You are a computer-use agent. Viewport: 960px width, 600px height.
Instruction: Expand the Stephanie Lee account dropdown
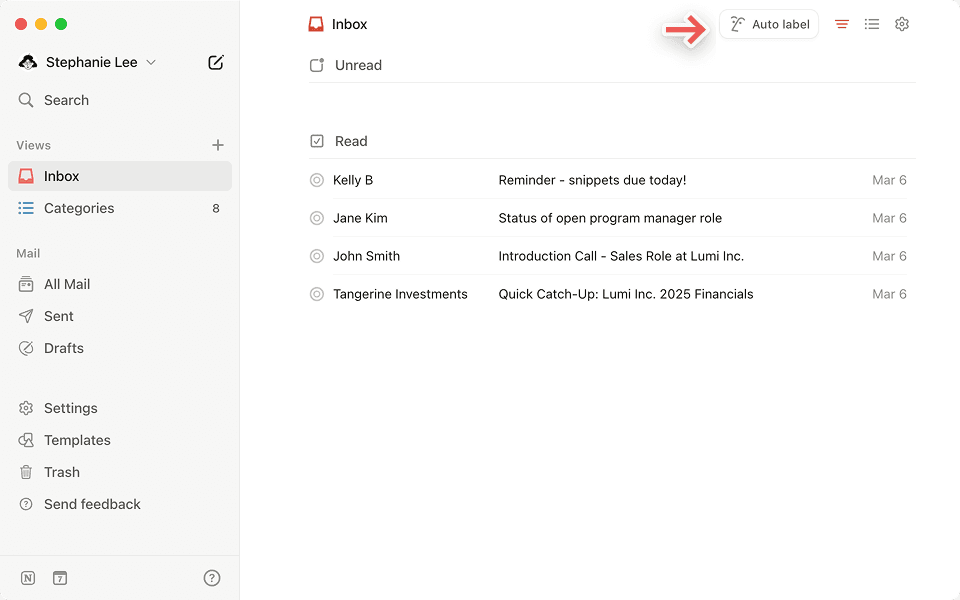coord(151,62)
